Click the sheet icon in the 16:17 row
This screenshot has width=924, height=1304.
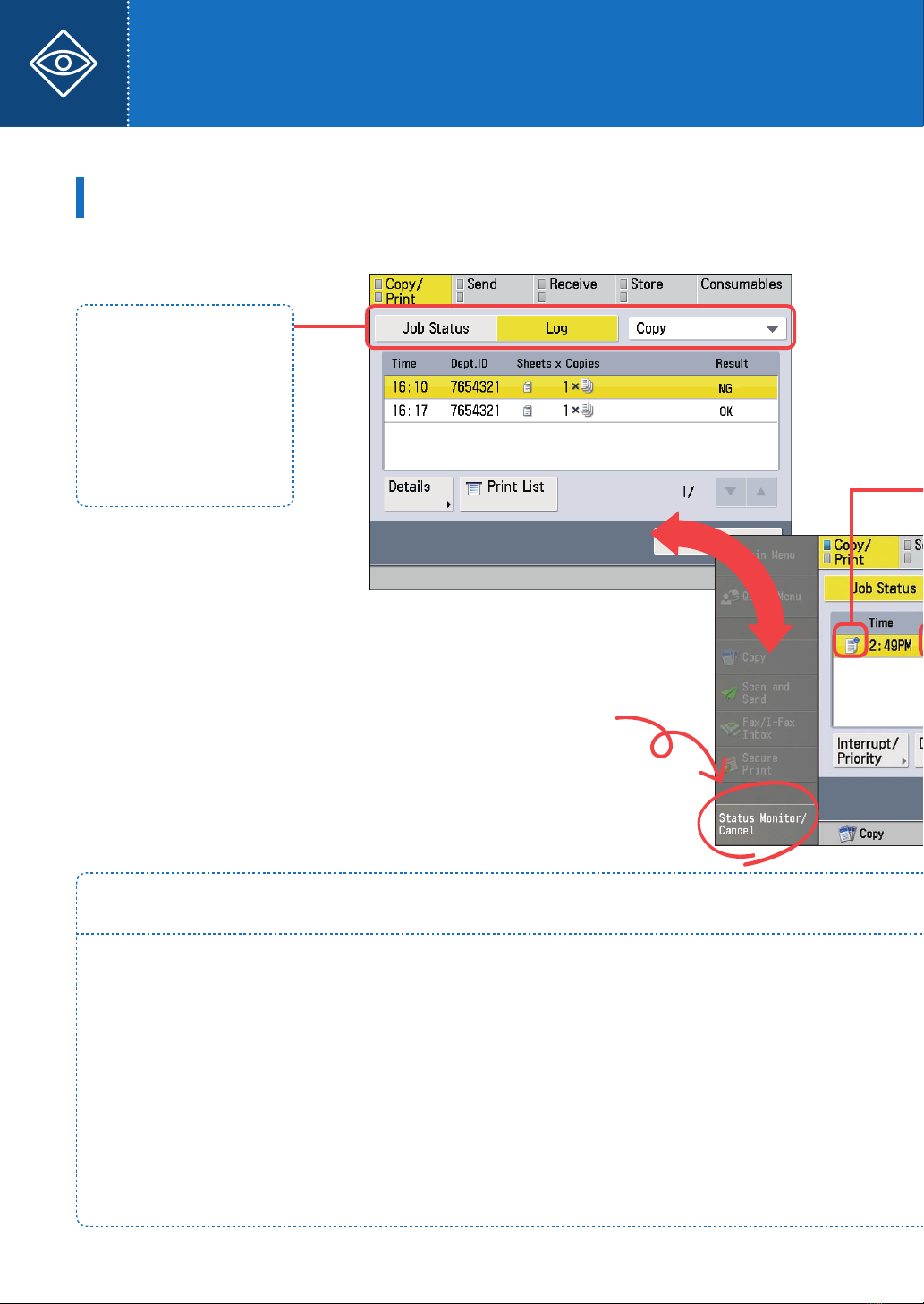528,411
